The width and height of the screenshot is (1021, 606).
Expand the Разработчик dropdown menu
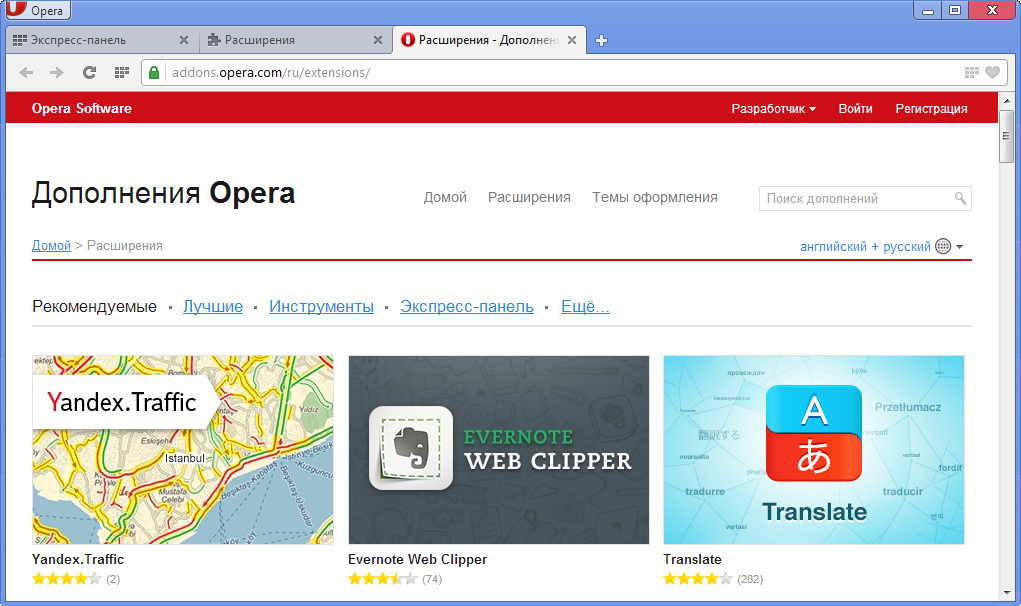773,109
